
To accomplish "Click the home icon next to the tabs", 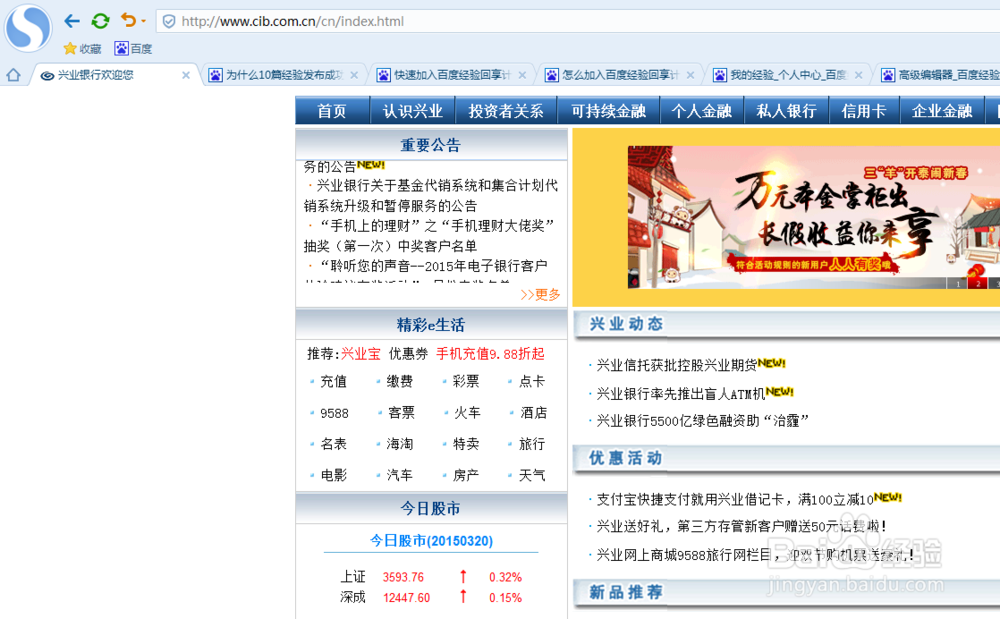I will (13, 75).
